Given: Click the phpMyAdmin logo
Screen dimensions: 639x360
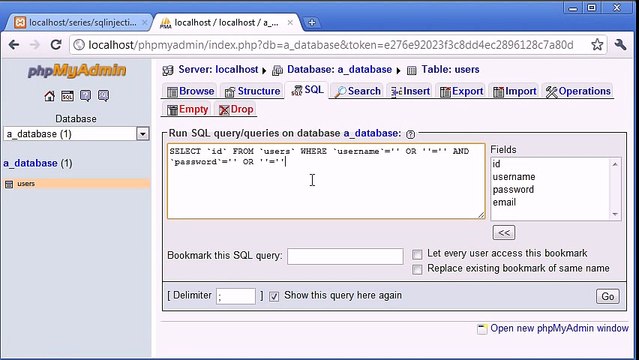Looking at the screenshot, I should click(77, 71).
